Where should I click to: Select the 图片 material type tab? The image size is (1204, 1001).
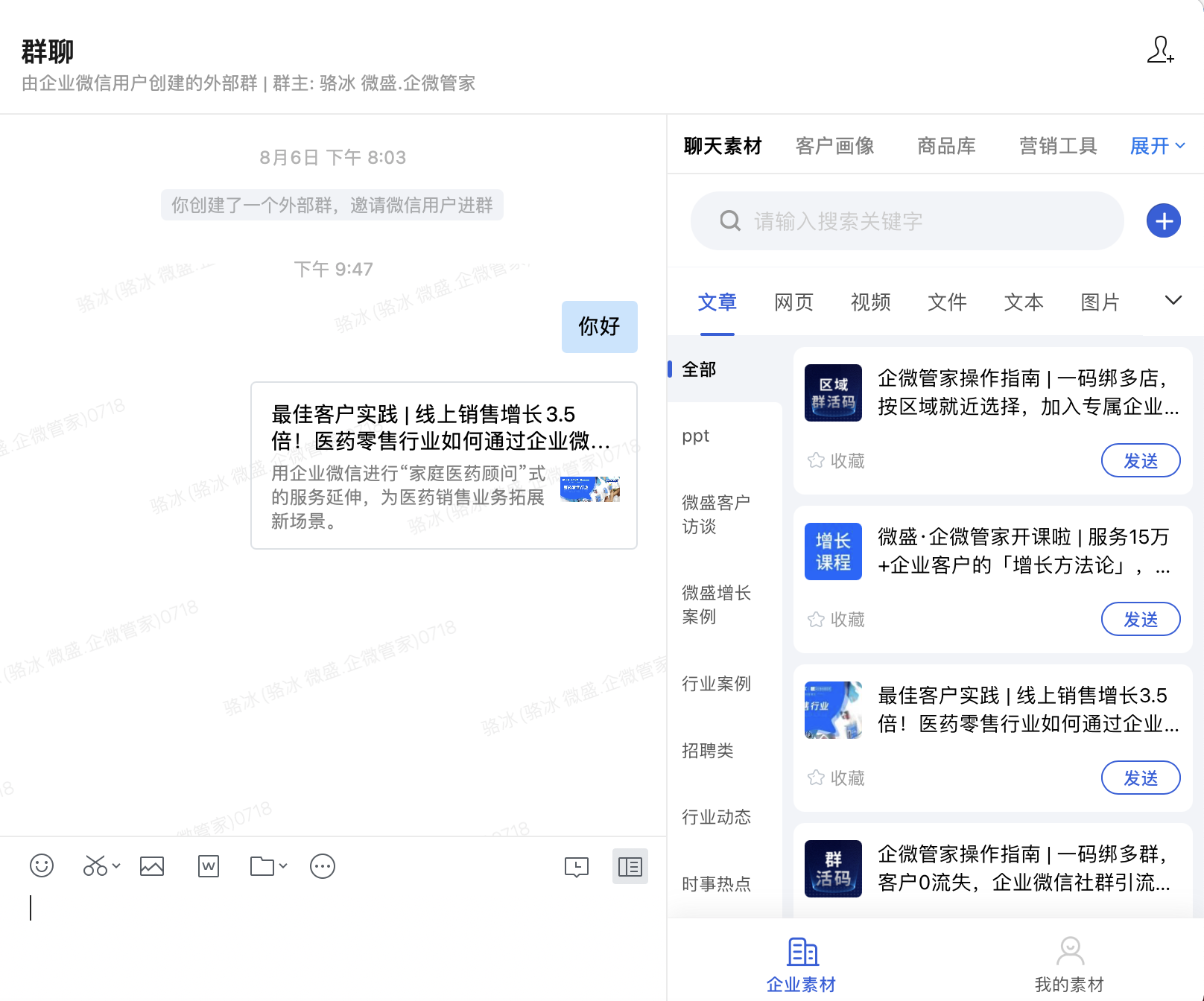tap(1100, 302)
